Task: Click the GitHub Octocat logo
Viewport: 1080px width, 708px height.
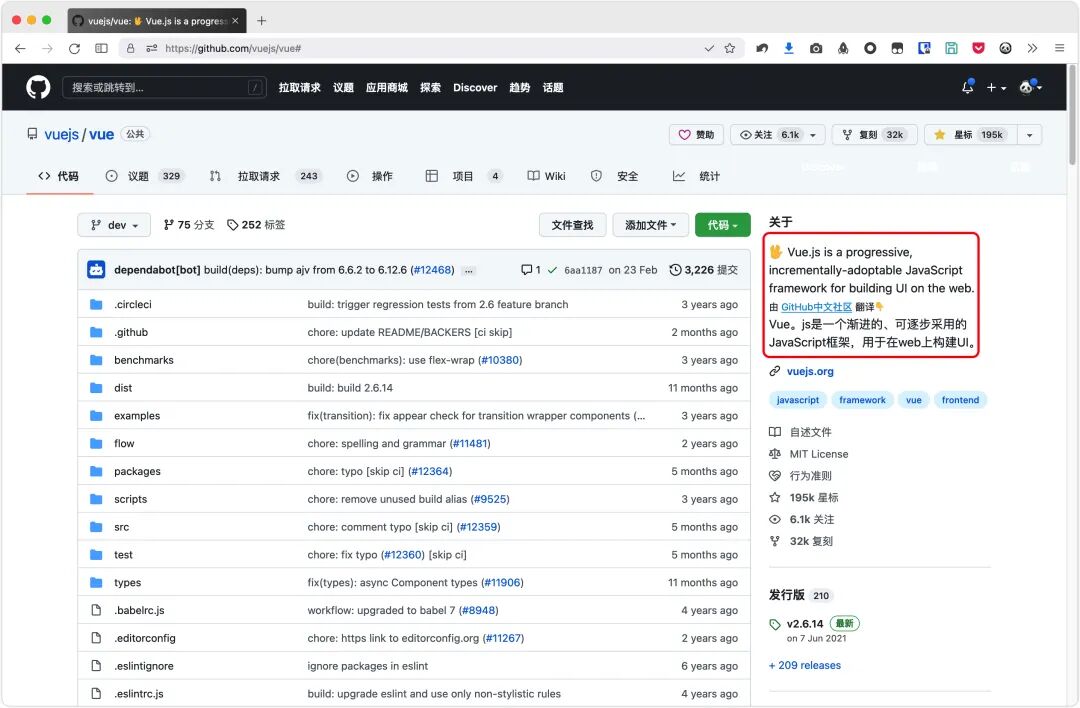Action: 38,87
